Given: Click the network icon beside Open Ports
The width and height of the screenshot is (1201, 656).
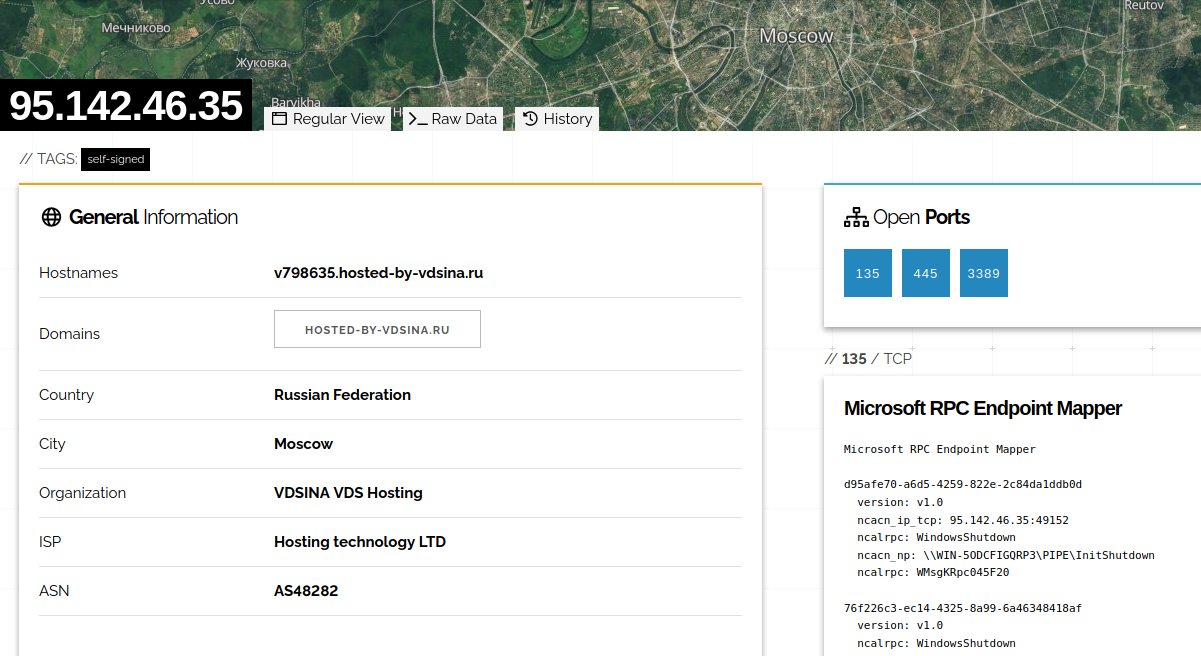Looking at the screenshot, I should [x=856, y=217].
